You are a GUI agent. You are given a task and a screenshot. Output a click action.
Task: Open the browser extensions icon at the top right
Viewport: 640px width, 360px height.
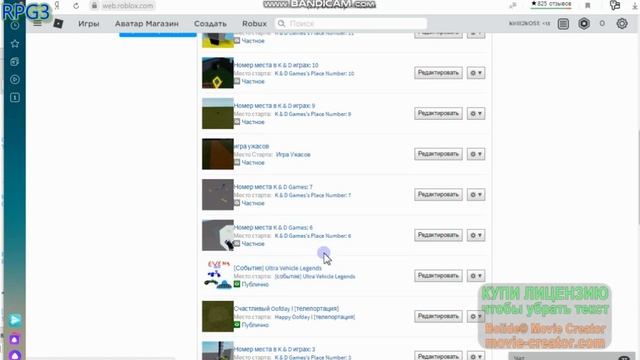tap(615, 5)
